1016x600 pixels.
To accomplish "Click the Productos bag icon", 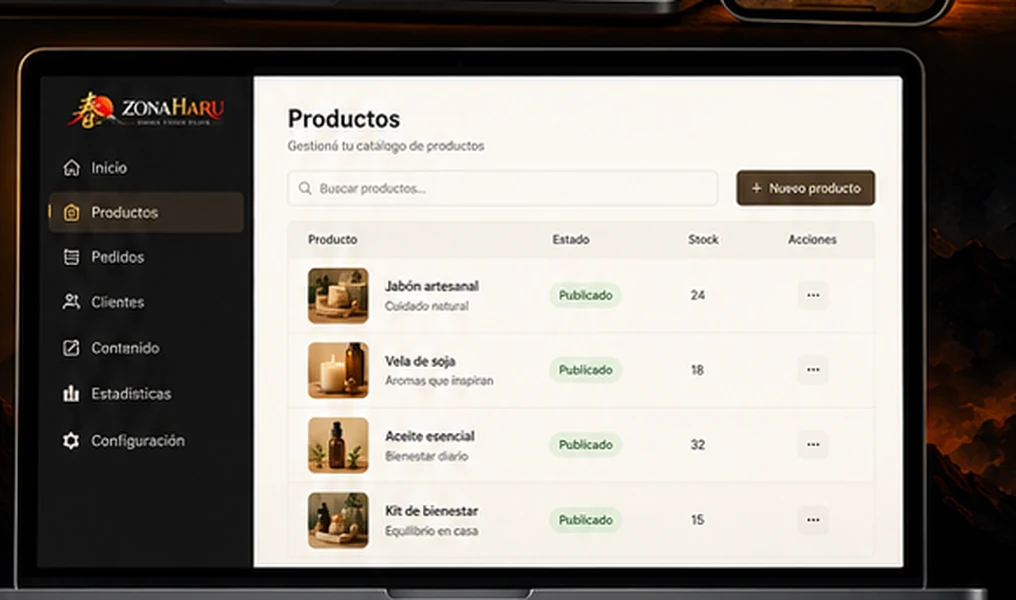I will point(71,213).
